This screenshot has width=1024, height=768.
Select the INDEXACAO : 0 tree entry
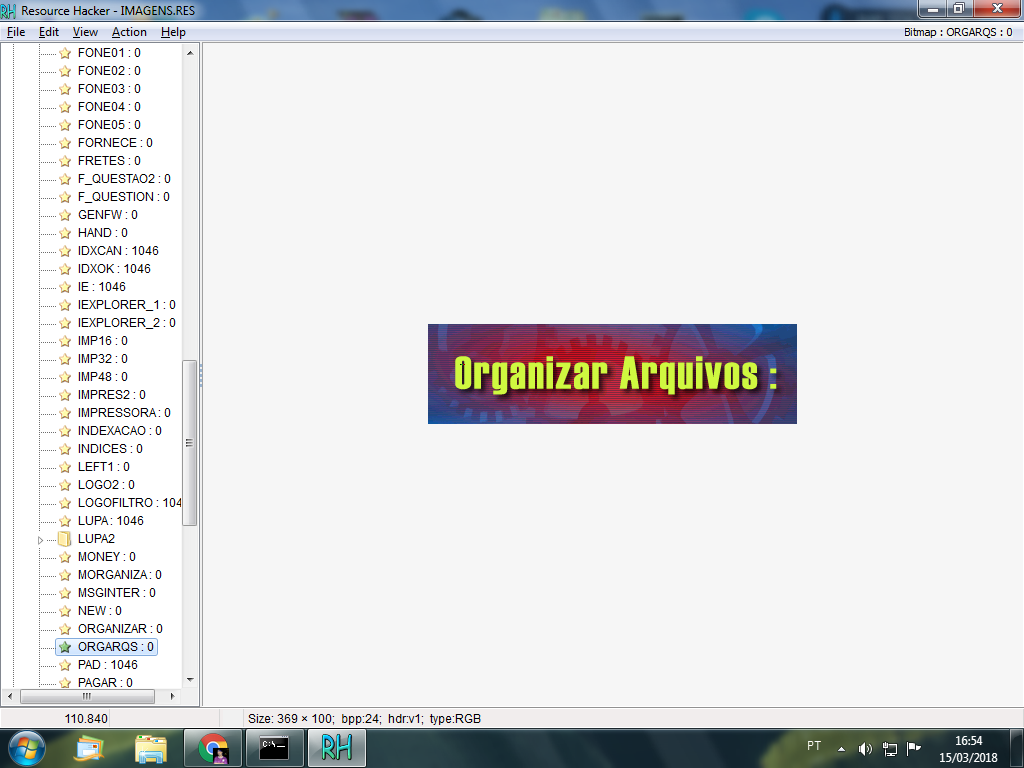coord(119,431)
